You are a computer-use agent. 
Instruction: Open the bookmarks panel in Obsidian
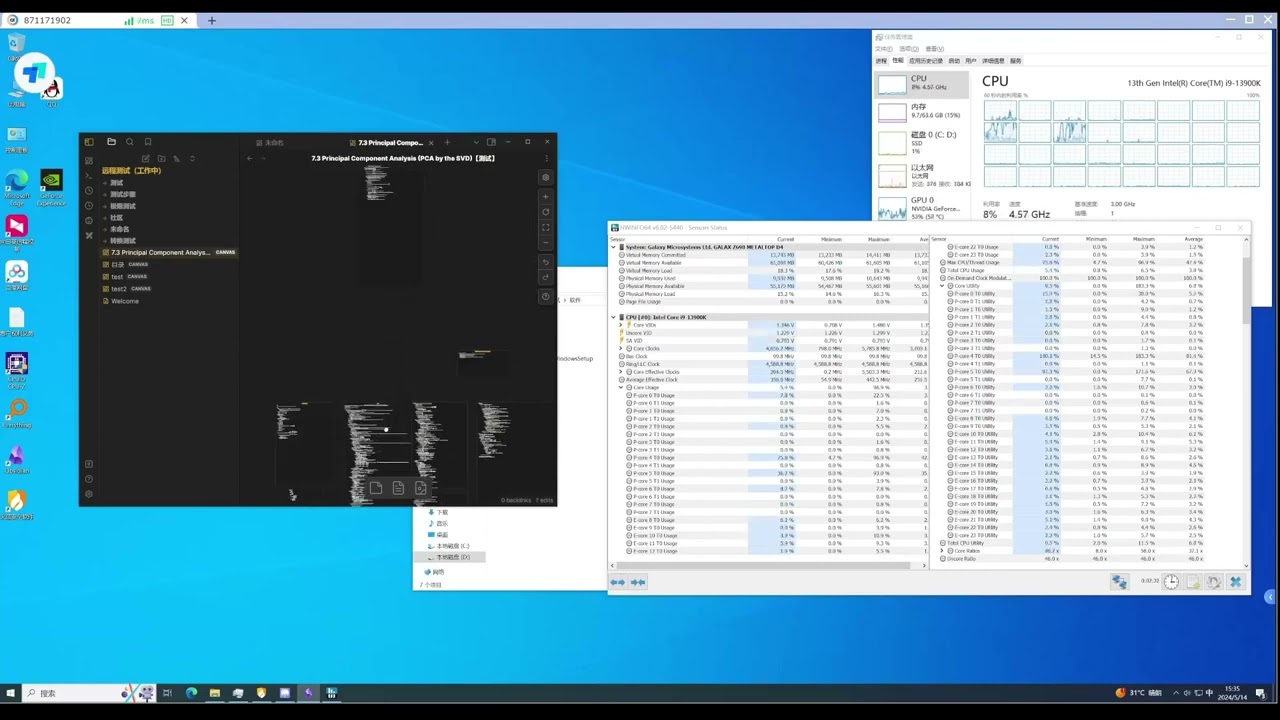click(x=148, y=142)
